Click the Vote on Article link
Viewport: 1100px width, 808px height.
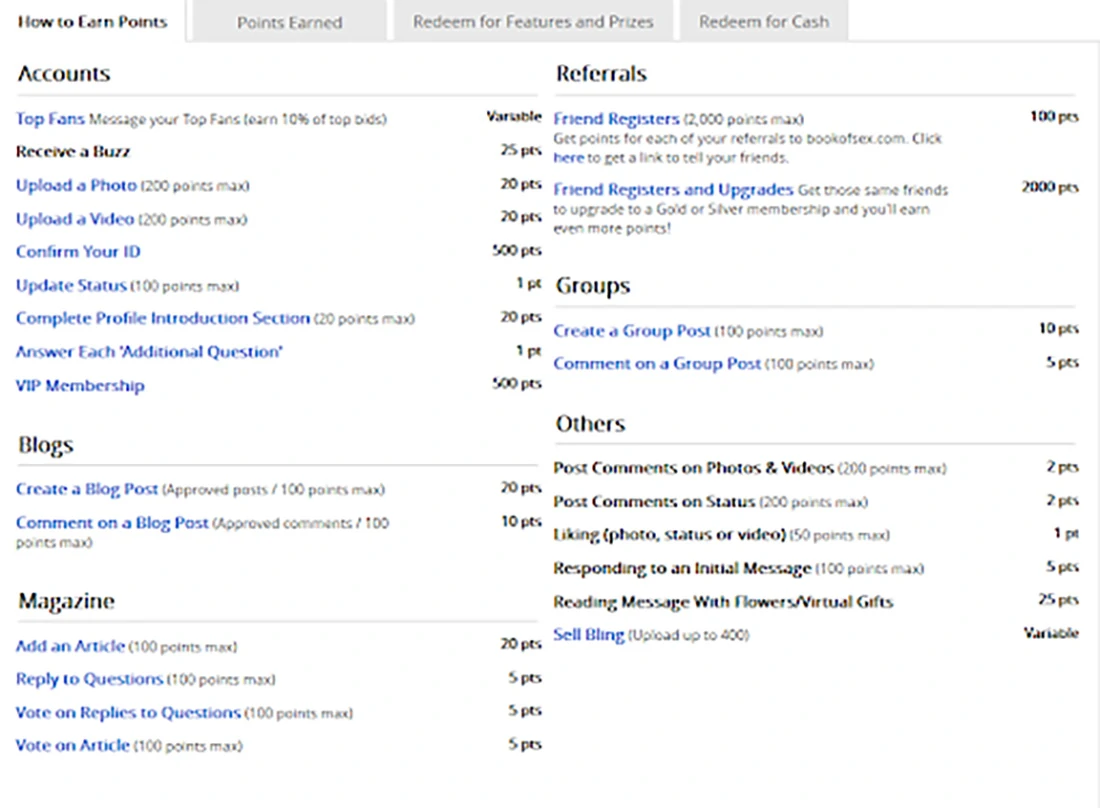[x=73, y=745]
